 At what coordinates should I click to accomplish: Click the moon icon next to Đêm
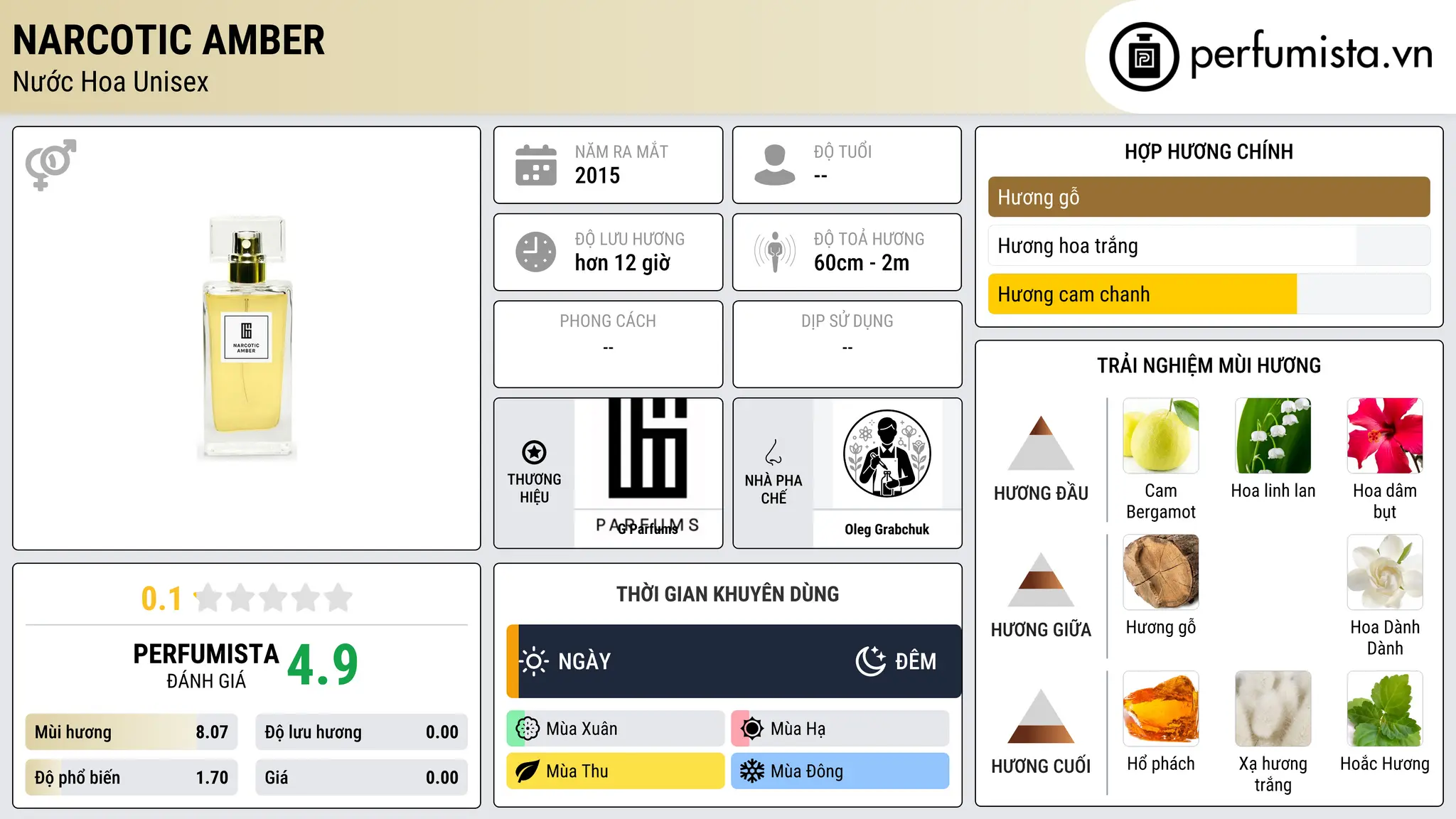point(870,661)
